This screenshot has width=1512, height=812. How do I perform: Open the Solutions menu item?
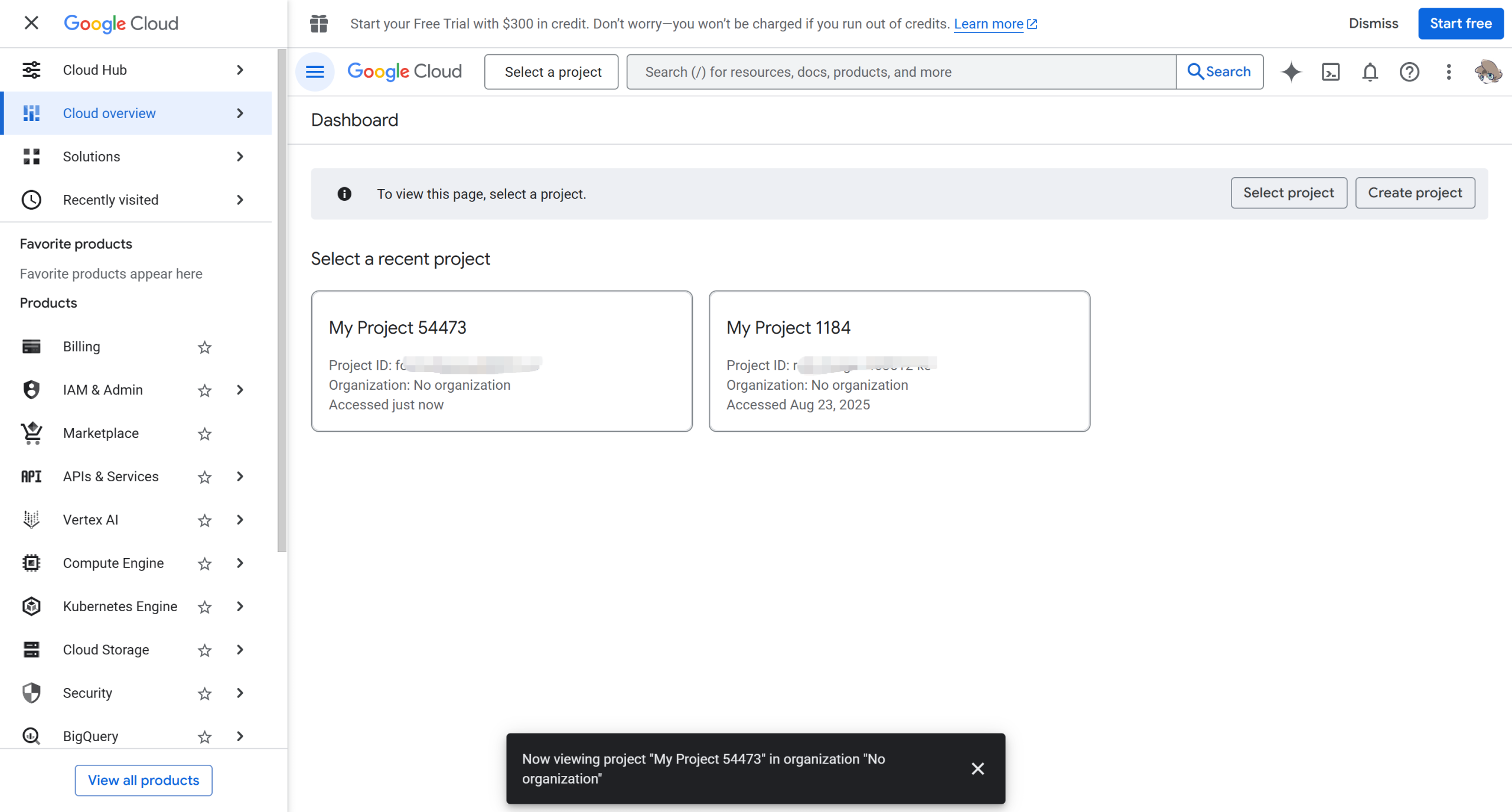(x=92, y=156)
